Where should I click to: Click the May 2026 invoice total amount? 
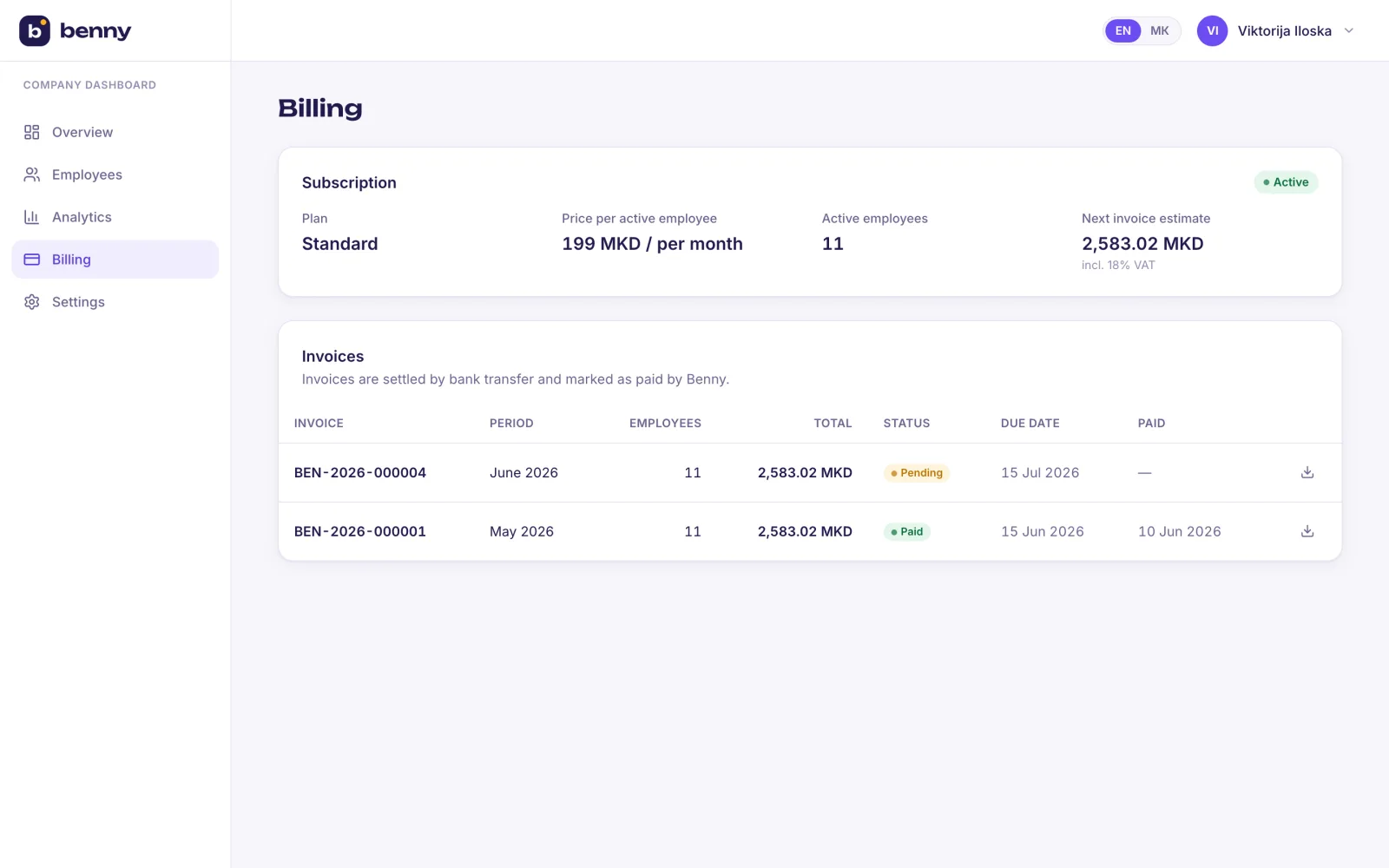(x=805, y=531)
